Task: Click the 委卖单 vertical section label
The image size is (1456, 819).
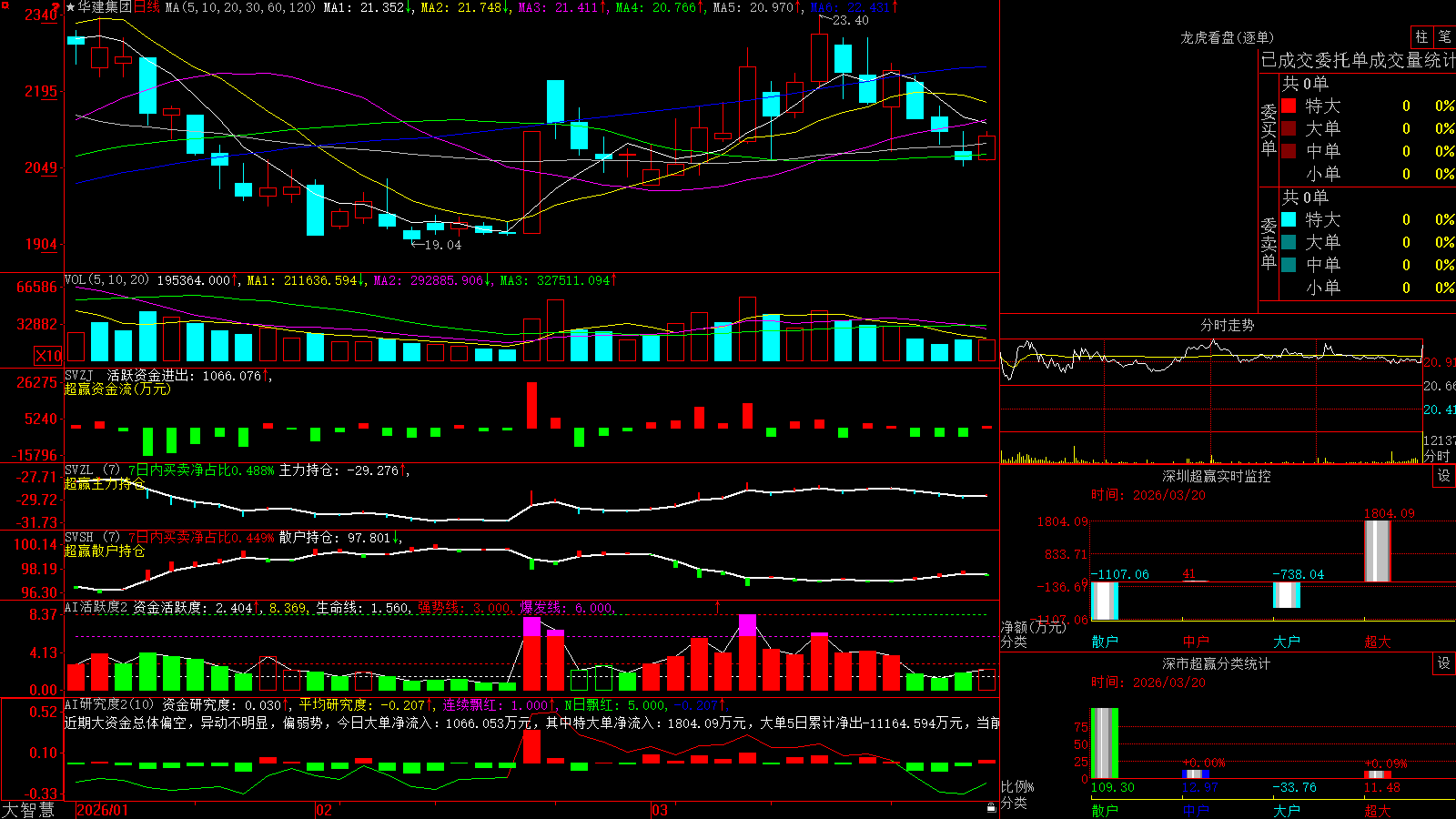Action: point(1269,243)
